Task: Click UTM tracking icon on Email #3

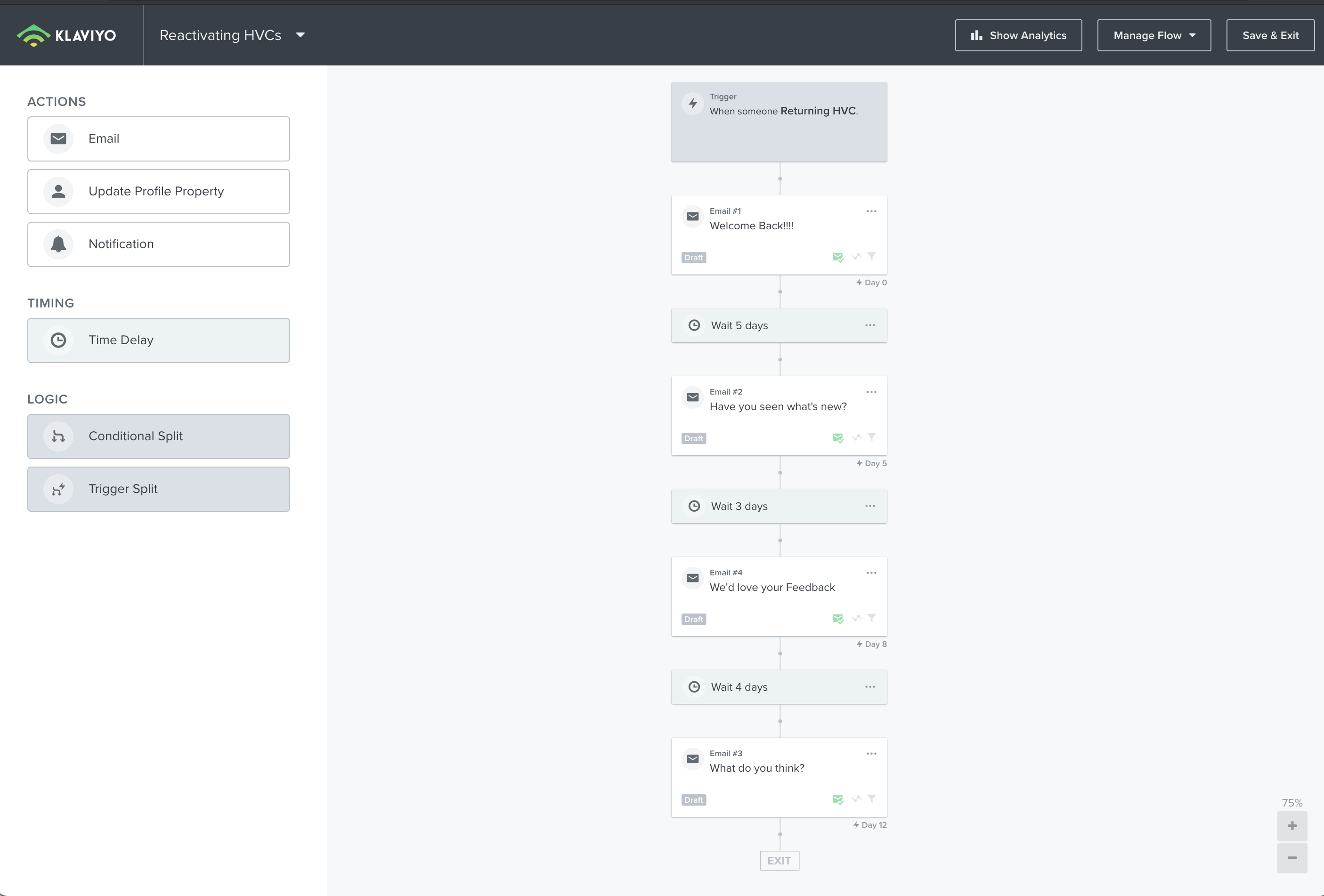Action: click(x=856, y=799)
